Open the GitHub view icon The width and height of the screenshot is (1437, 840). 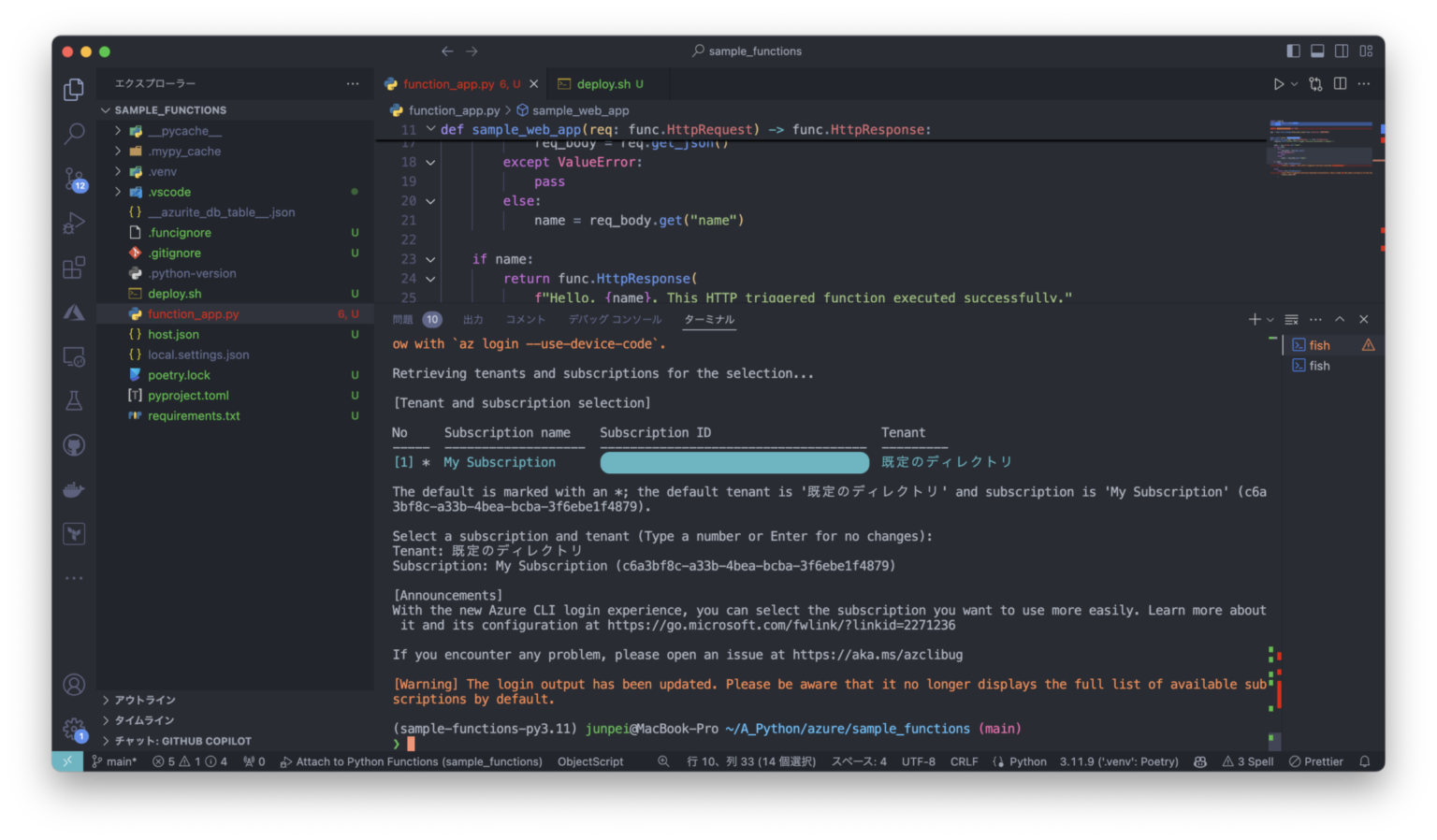point(74,445)
